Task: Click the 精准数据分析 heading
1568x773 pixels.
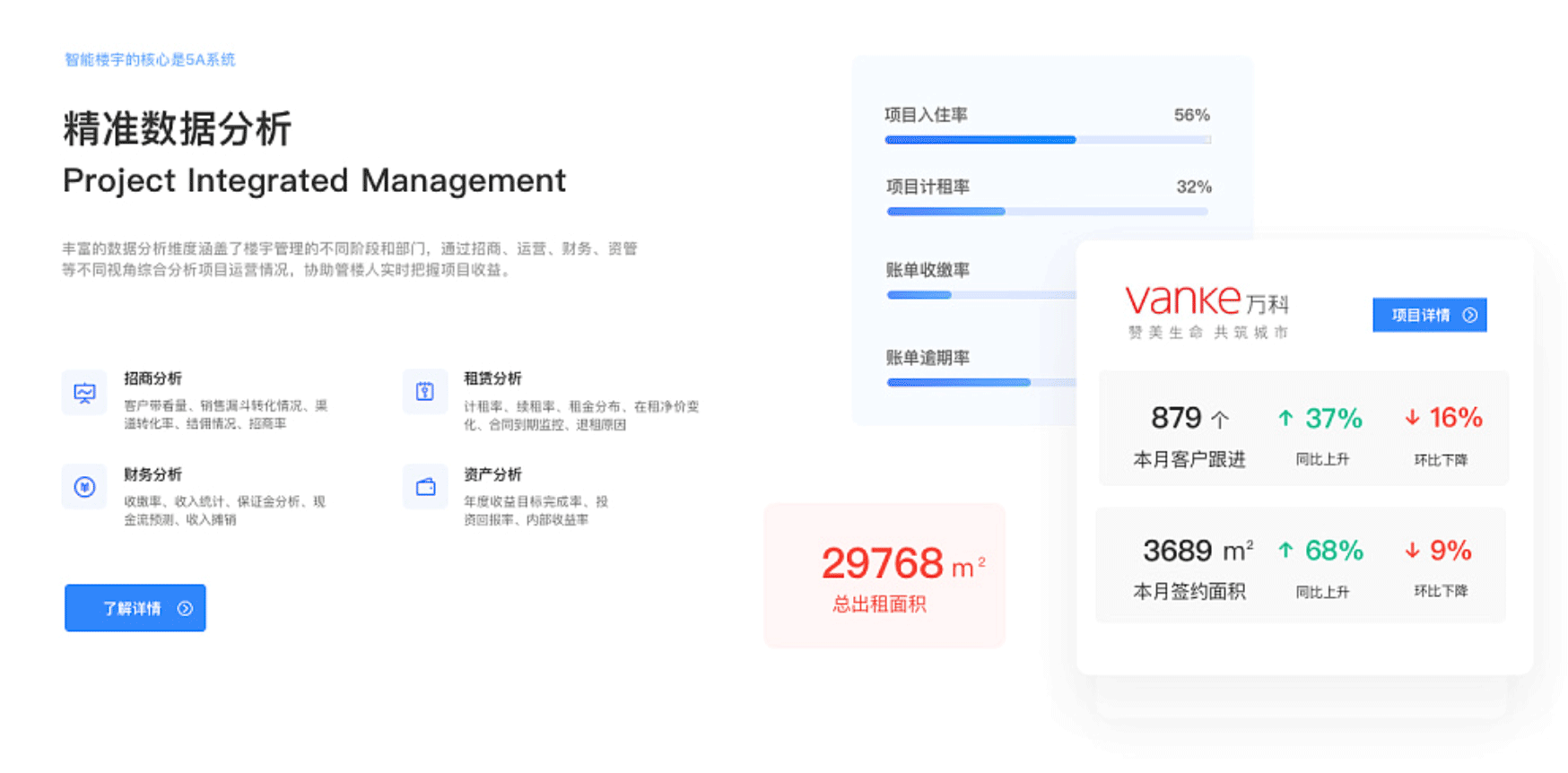Action: [178, 128]
